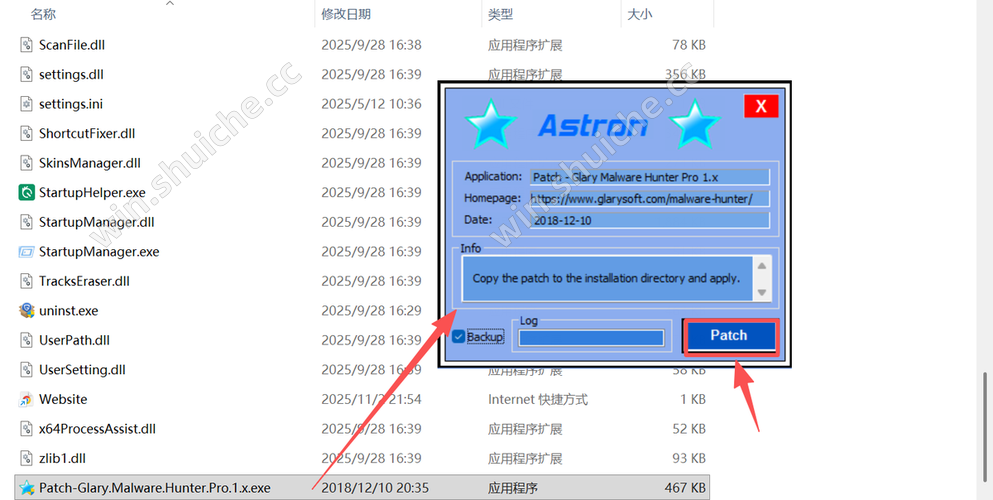
Task: Select the uninst.exe installer icon
Action: tap(27, 310)
